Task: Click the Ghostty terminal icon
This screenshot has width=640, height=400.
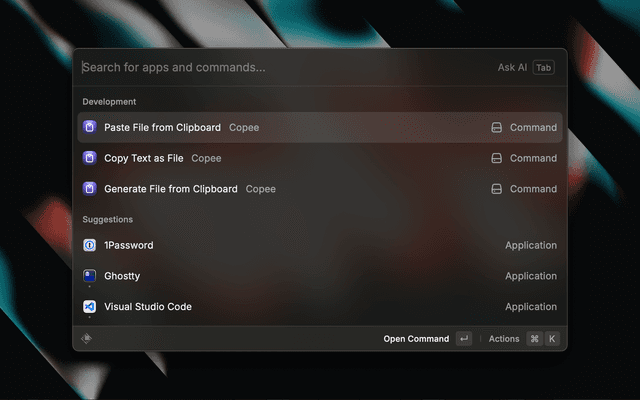Action: click(89, 276)
